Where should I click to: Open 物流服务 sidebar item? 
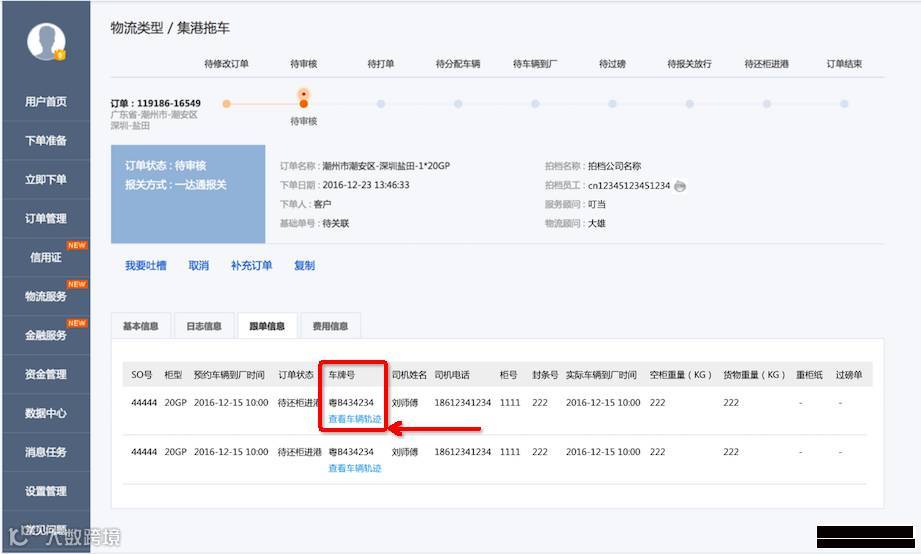[46, 296]
